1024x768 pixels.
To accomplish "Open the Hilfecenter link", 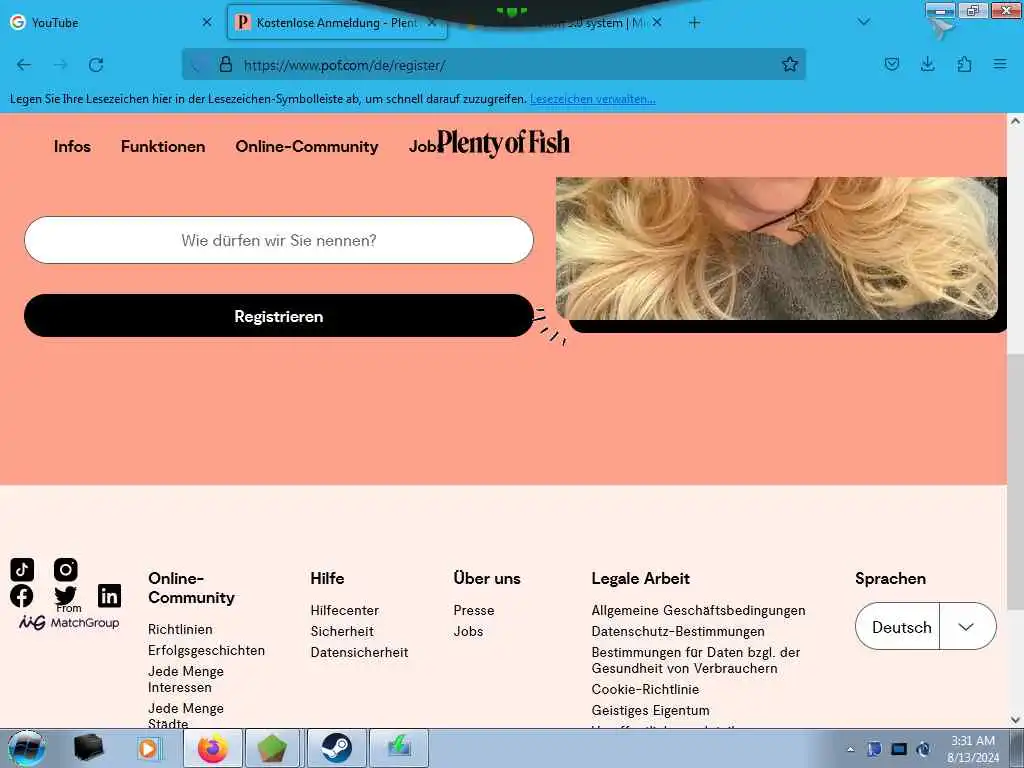I will [x=345, y=611].
